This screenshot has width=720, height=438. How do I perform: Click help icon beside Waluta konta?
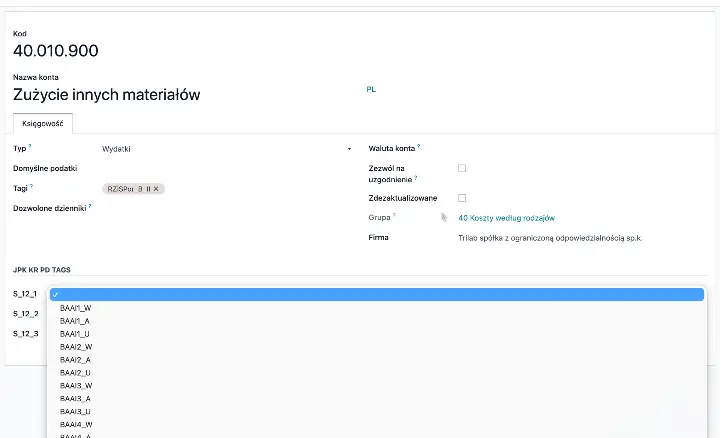(419, 147)
